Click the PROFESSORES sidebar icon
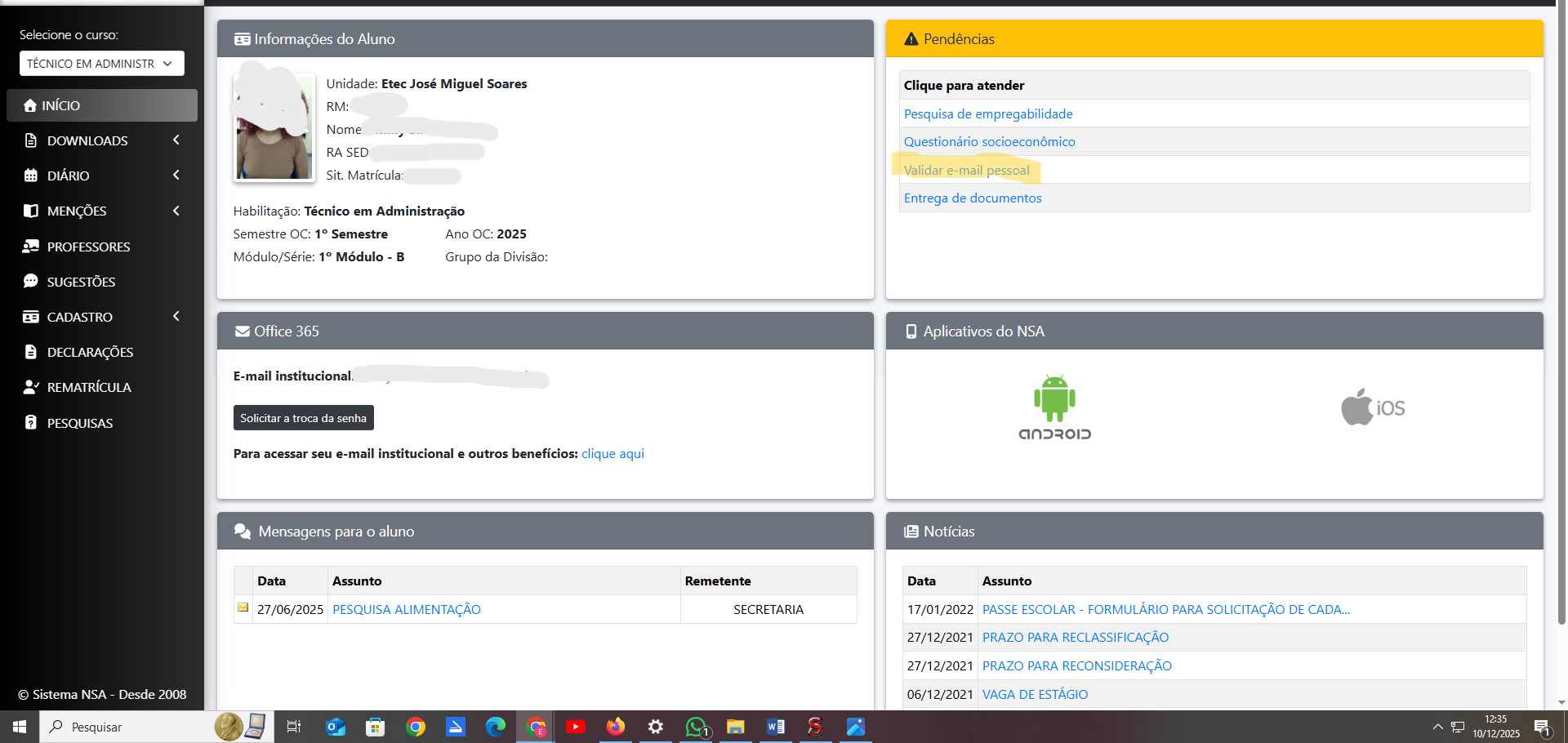Screen dimensions: 1568x743 pyautogui.click(x=31, y=247)
